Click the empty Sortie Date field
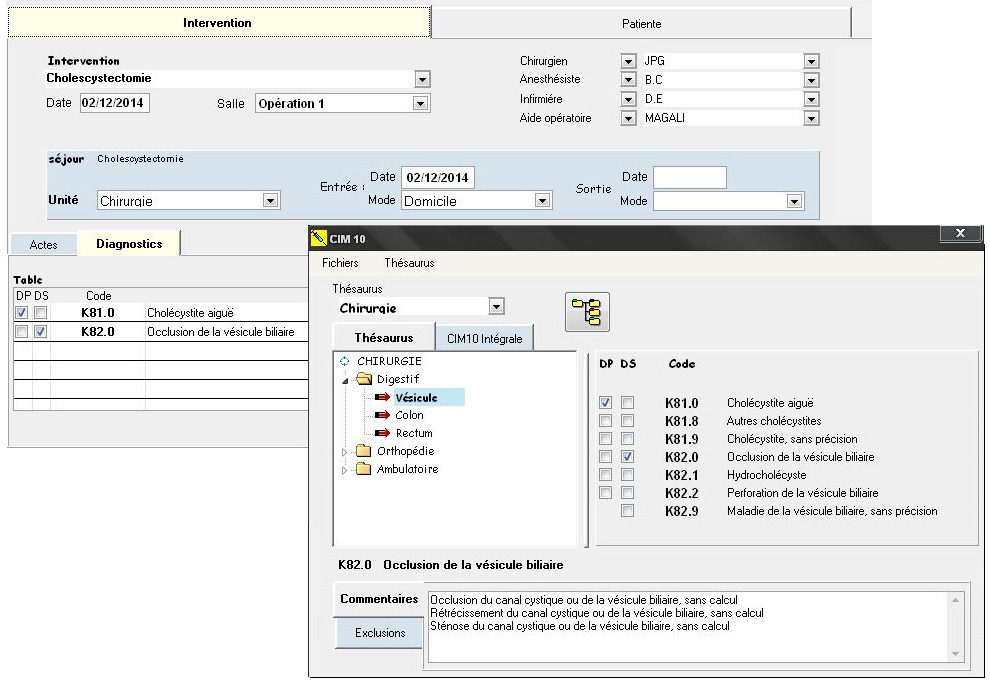Viewport: 990px width, 680px height. (689, 177)
